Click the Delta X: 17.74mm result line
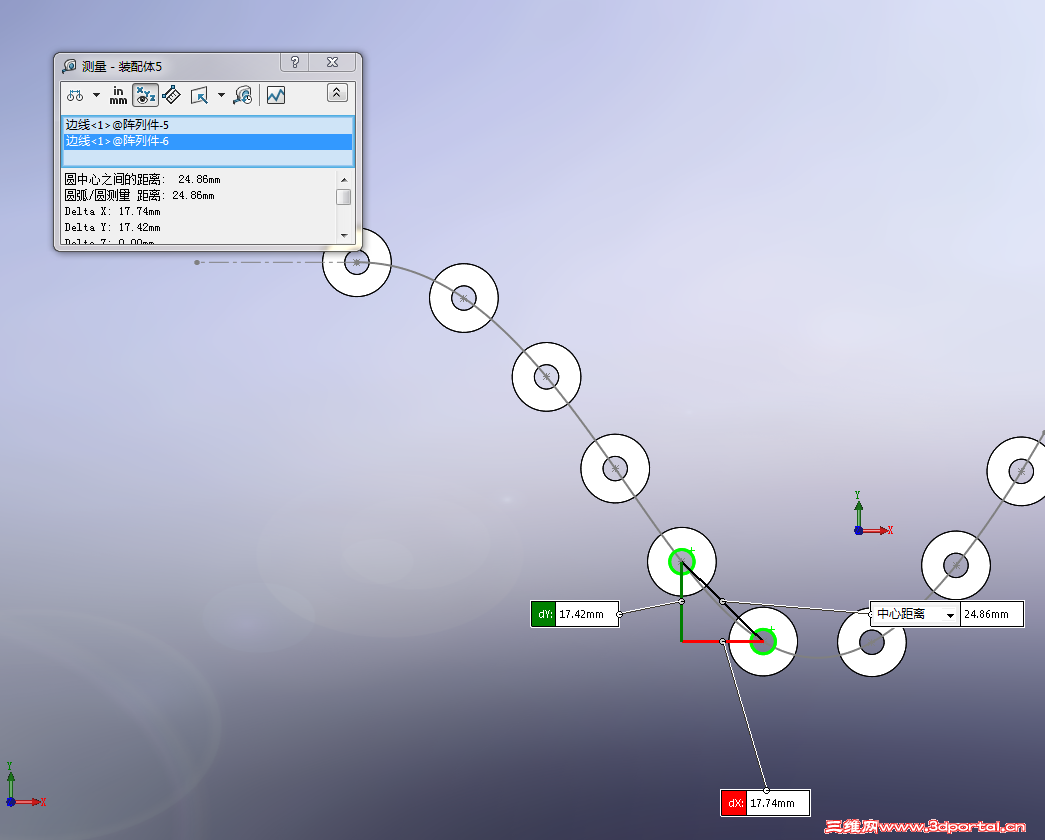 click(x=112, y=211)
